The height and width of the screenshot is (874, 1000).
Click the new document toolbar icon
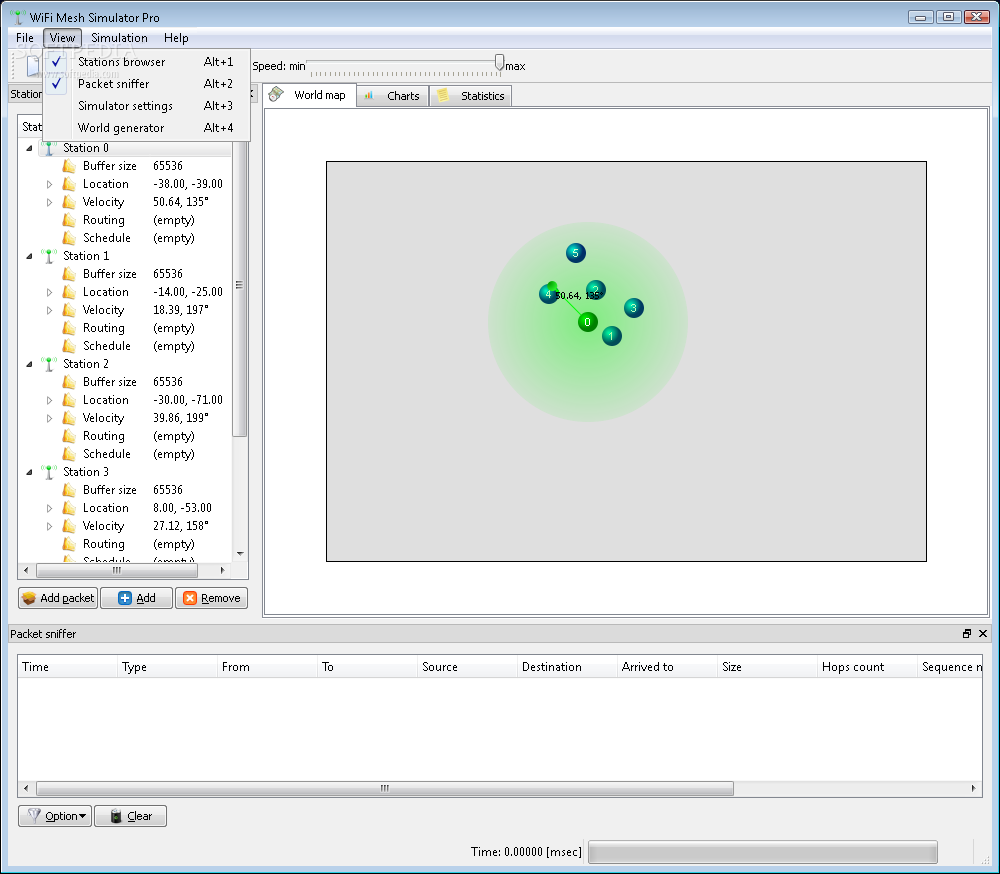point(33,66)
